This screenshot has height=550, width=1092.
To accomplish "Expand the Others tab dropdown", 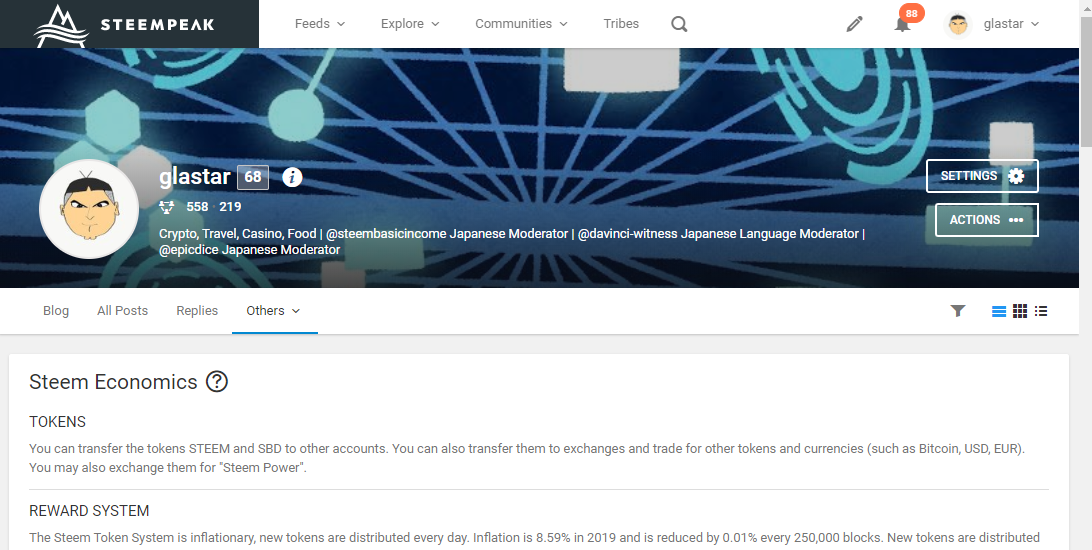I will (x=274, y=311).
